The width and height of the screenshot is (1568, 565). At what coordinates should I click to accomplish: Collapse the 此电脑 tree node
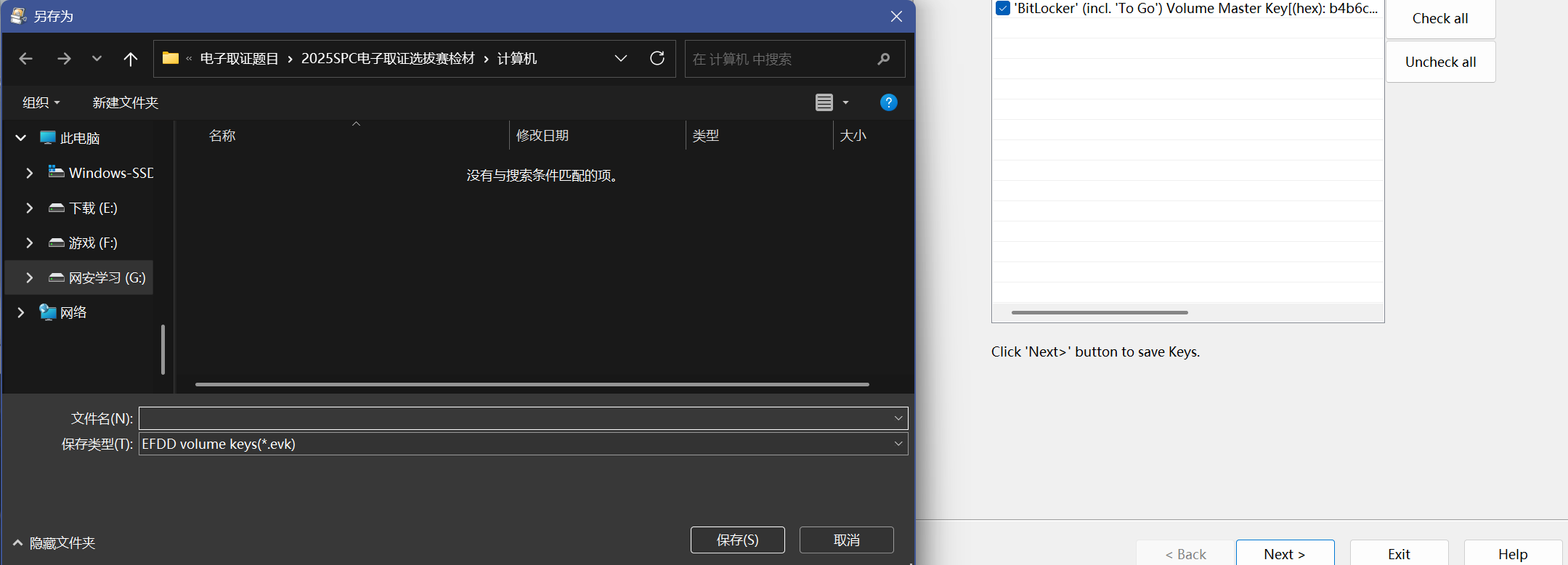coord(21,138)
